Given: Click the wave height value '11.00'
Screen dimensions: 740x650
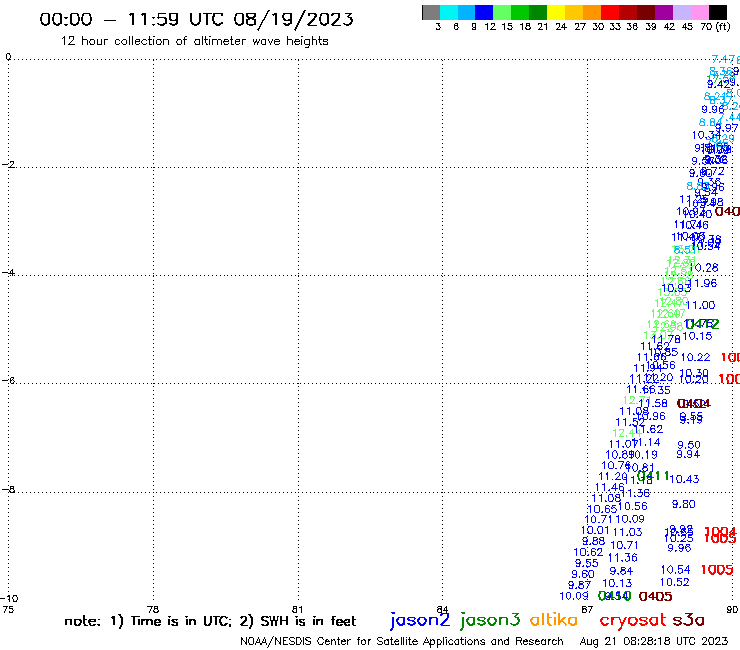Looking at the screenshot, I should click(x=701, y=305).
